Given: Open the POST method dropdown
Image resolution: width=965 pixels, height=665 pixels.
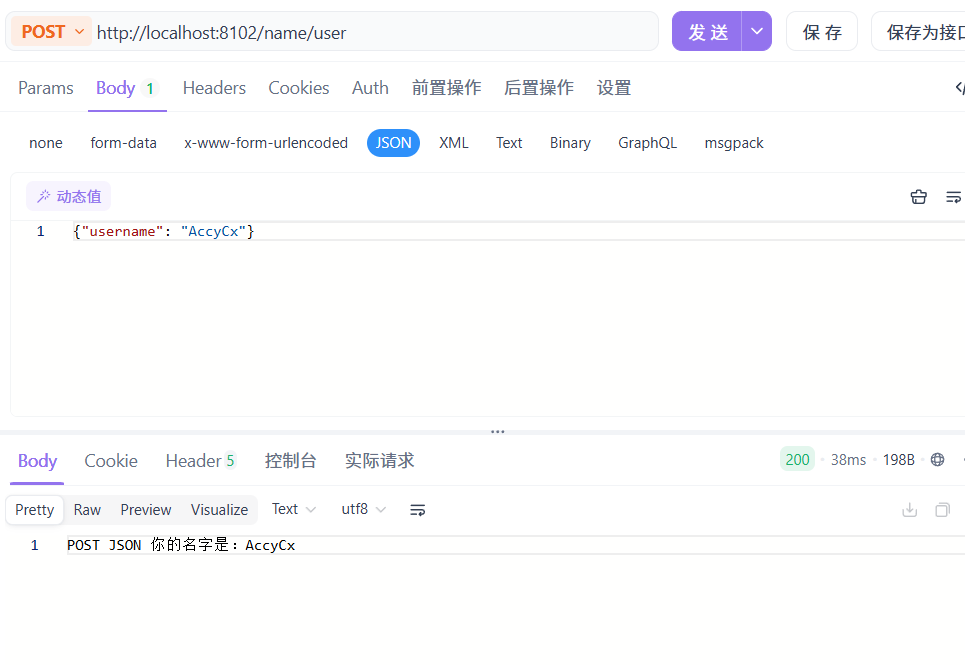Looking at the screenshot, I should point(50,31).
